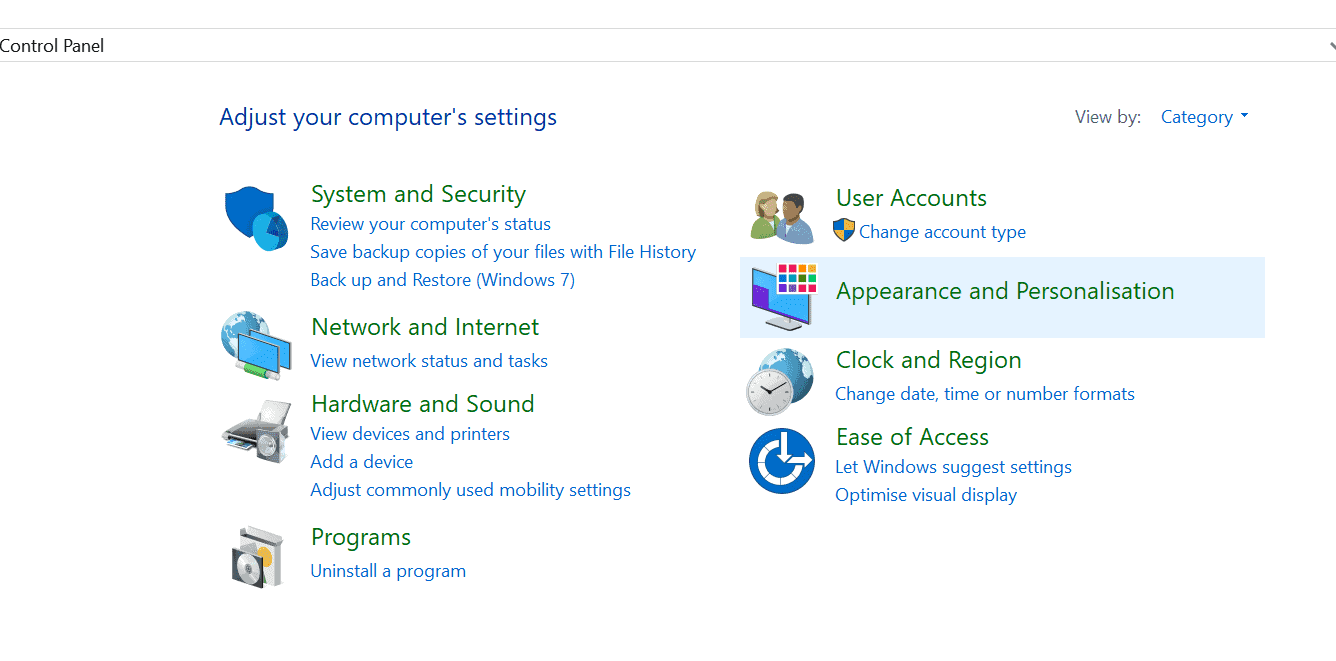This screenshot has height=661, width=1336.
Task: Open the View by Category dropdown
Action: [1204, 117]
